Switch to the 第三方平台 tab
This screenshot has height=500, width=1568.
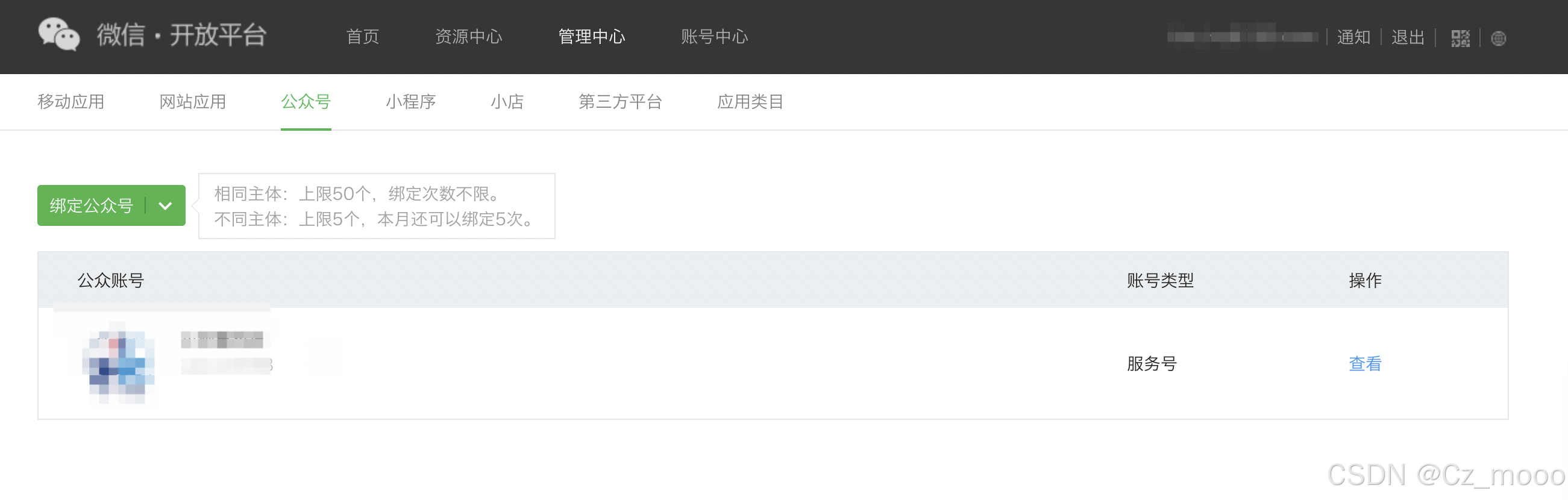(x=619, y=102)
